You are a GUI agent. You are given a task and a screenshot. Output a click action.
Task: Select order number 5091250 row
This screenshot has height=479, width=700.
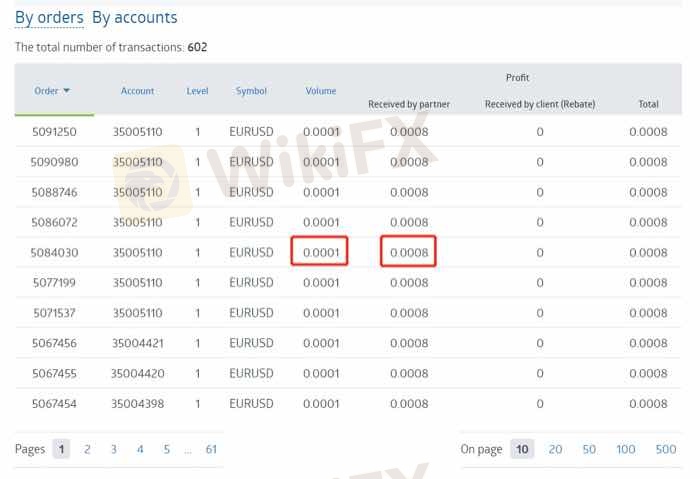(54, 132)
